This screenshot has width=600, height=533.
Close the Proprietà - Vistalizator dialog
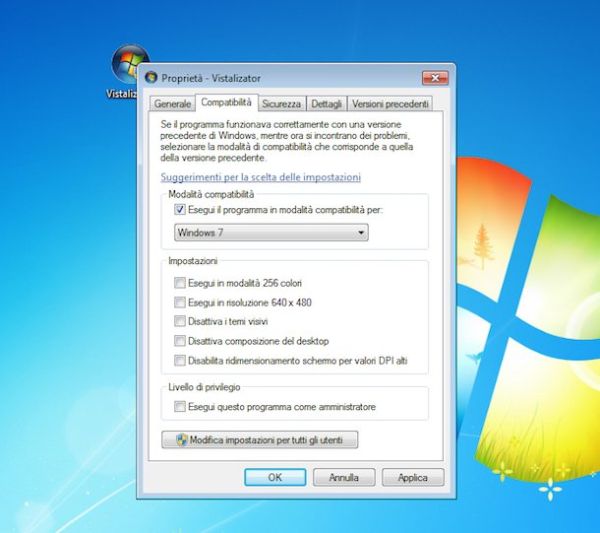(434, 77)
